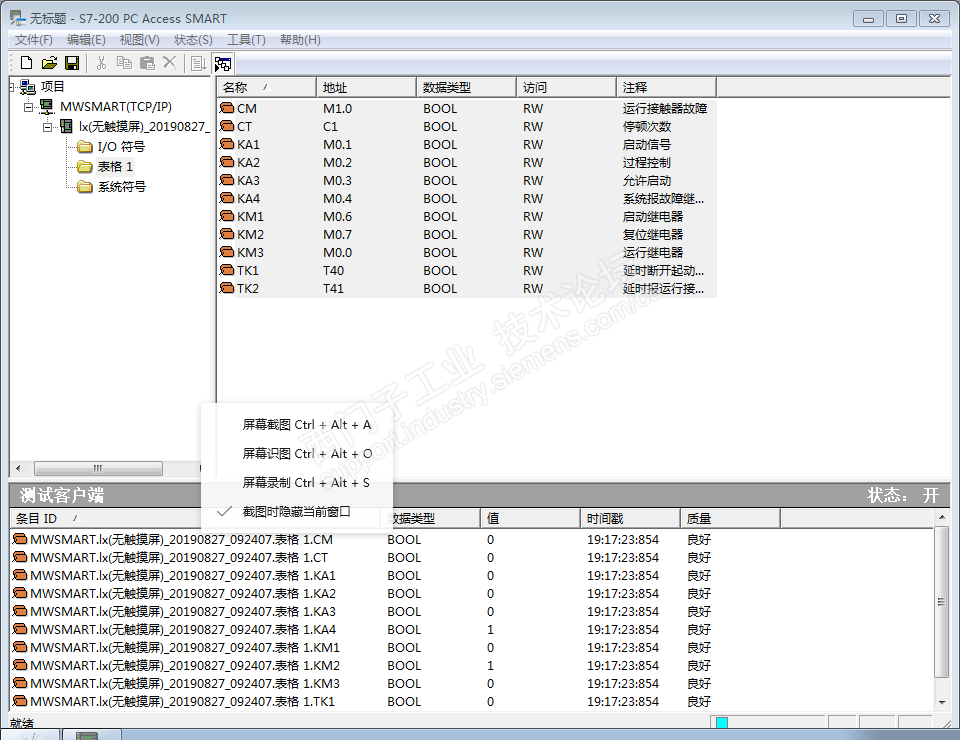The height and width of the screenshot is (740, 960).
Task: Click the 值 column header
Action: pos(530,518)
